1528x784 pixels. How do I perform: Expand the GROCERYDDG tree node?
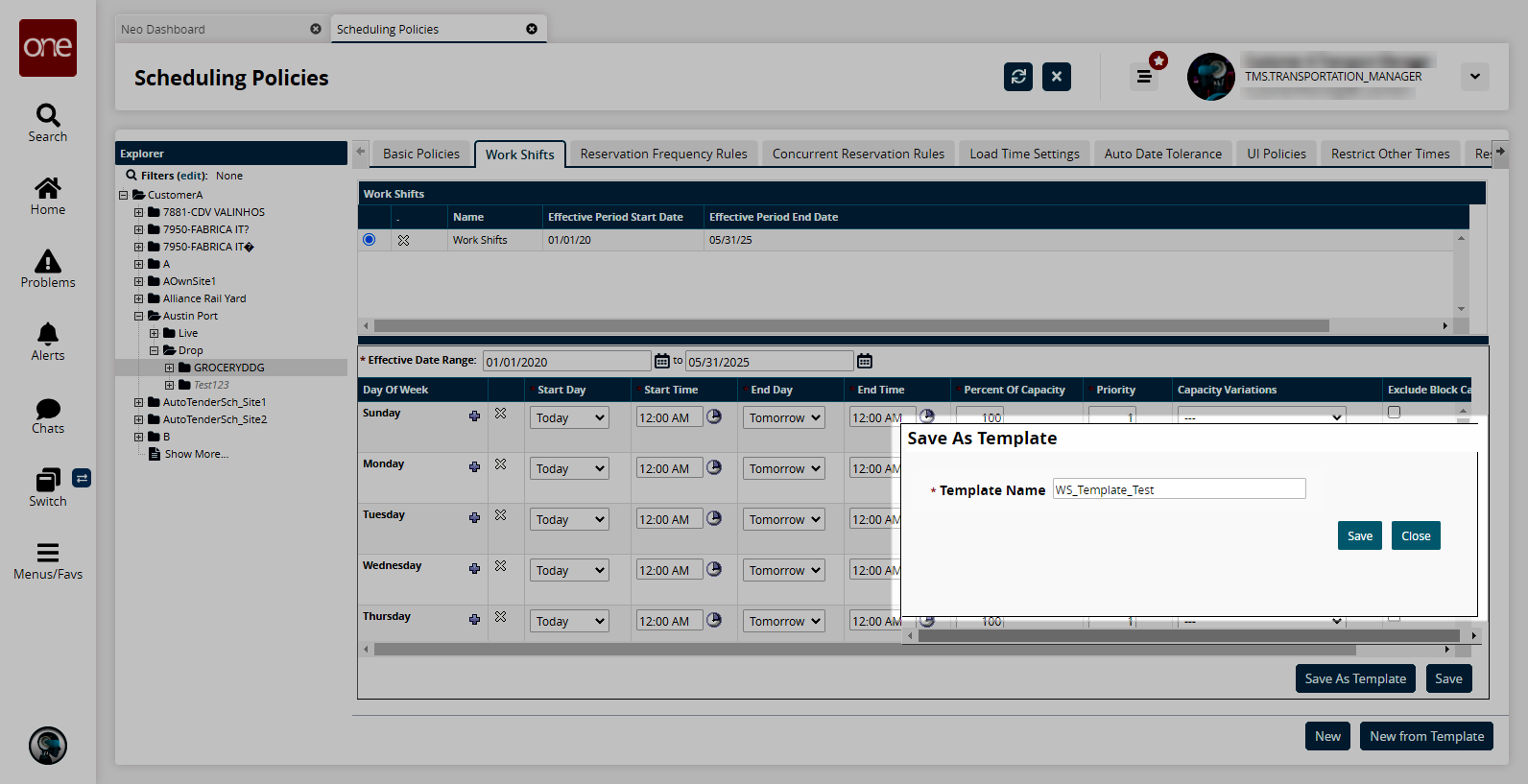(170, 368)
